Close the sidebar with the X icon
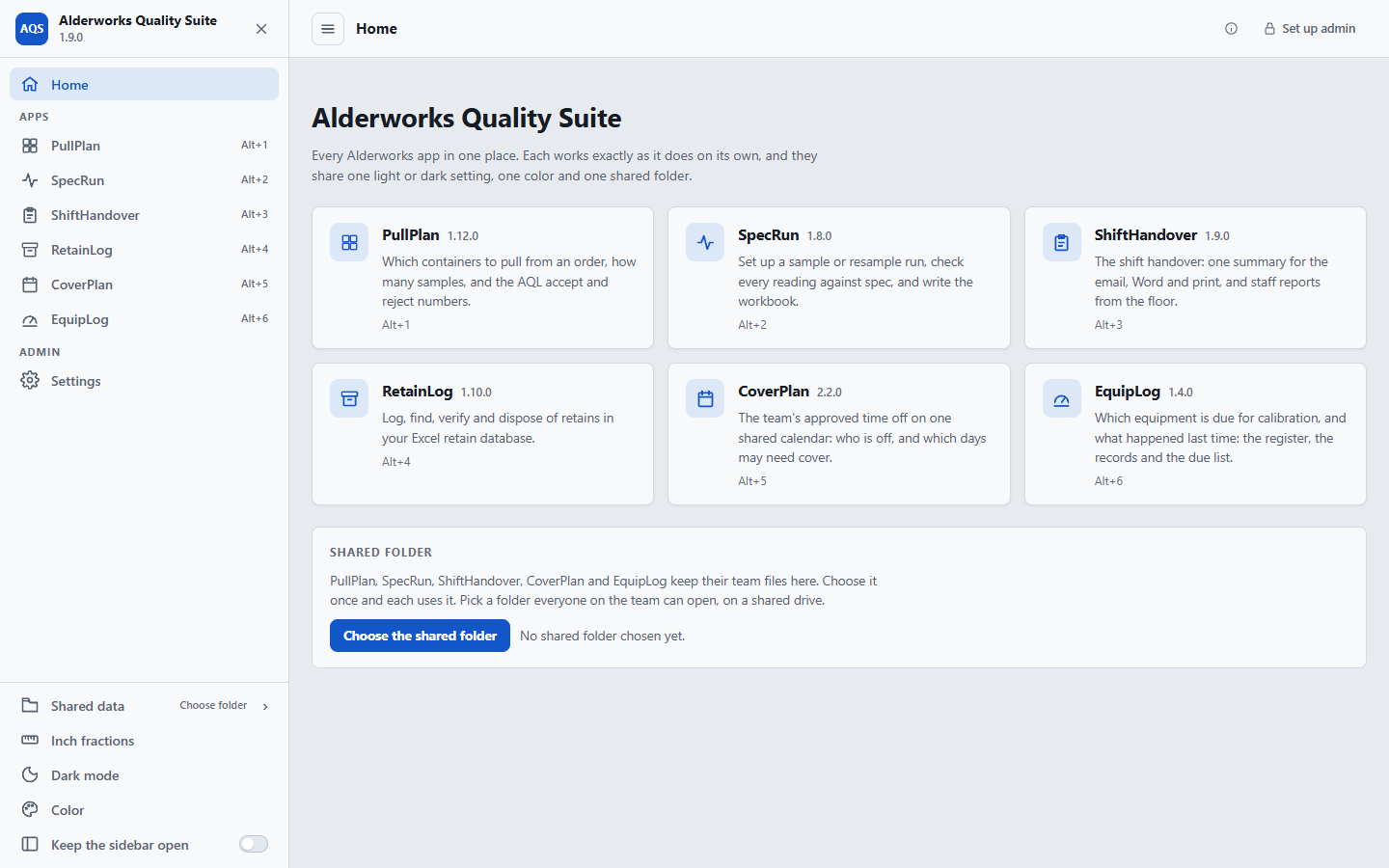Image resolution: width=1389 pixels, height=868 pixels. pos(261,29)
